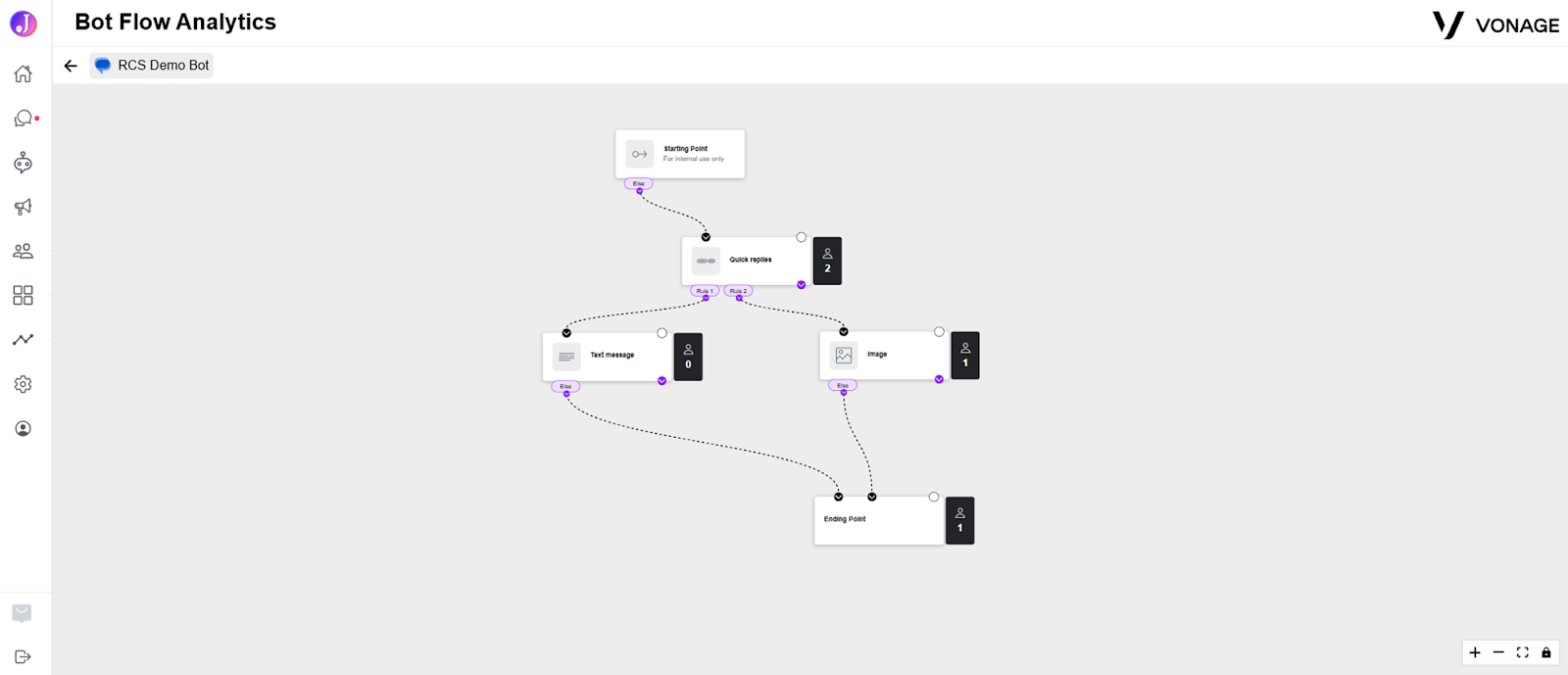Screen dimensions: 1568x675
Task: Expand the purple chevron on Quick replies node
Action: [801, 285]
